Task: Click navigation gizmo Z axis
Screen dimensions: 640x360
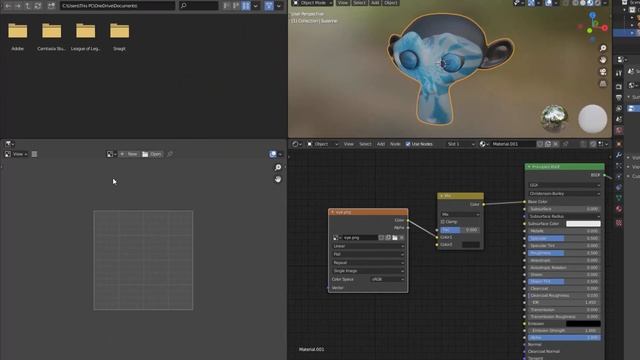Action: (x=592, y=15)
